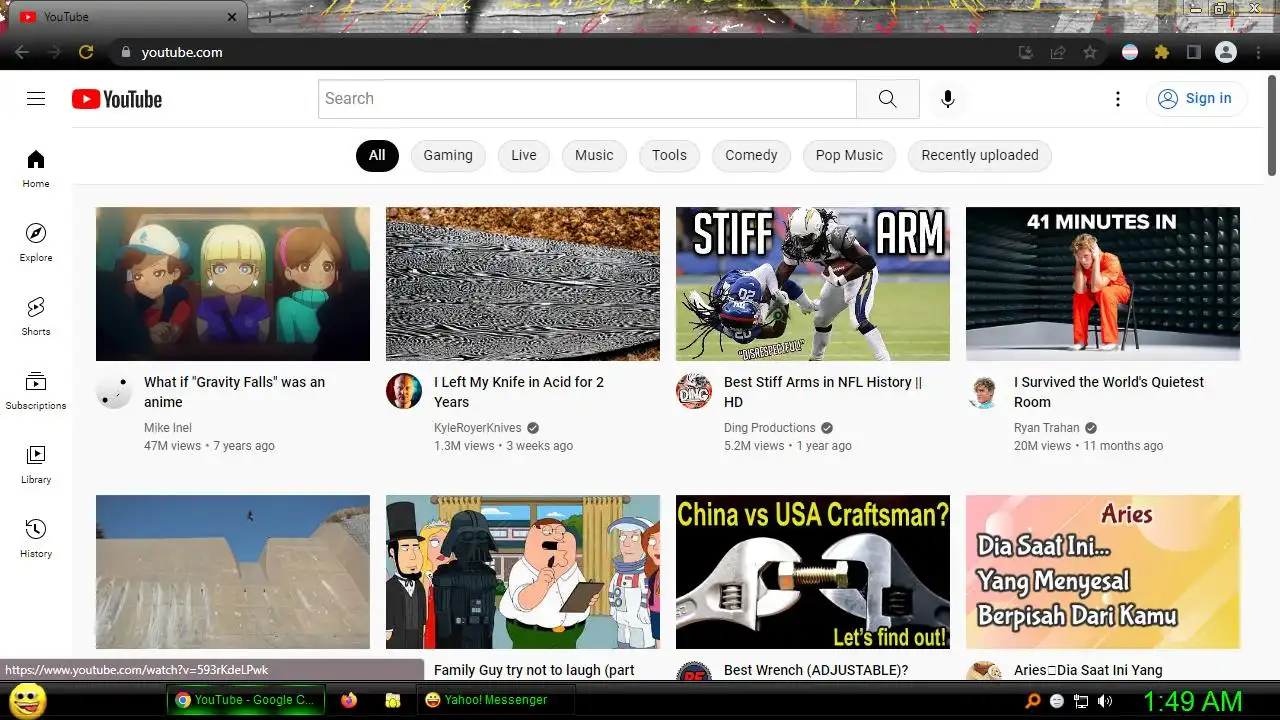The height and width of the screenshot is (720, 1280).
Task: Click KyleRoyerKnives channel avatar
Action: pyautogui.click(x=404, y=391)
